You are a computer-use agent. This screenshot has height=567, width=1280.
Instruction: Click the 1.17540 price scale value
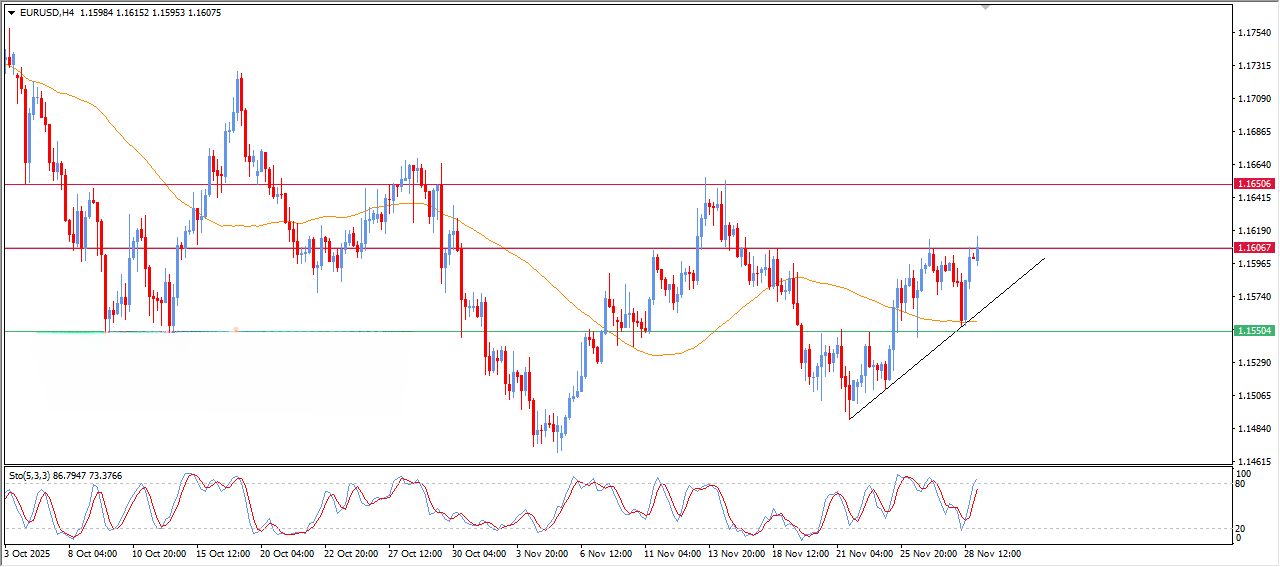pos(1254,33)
